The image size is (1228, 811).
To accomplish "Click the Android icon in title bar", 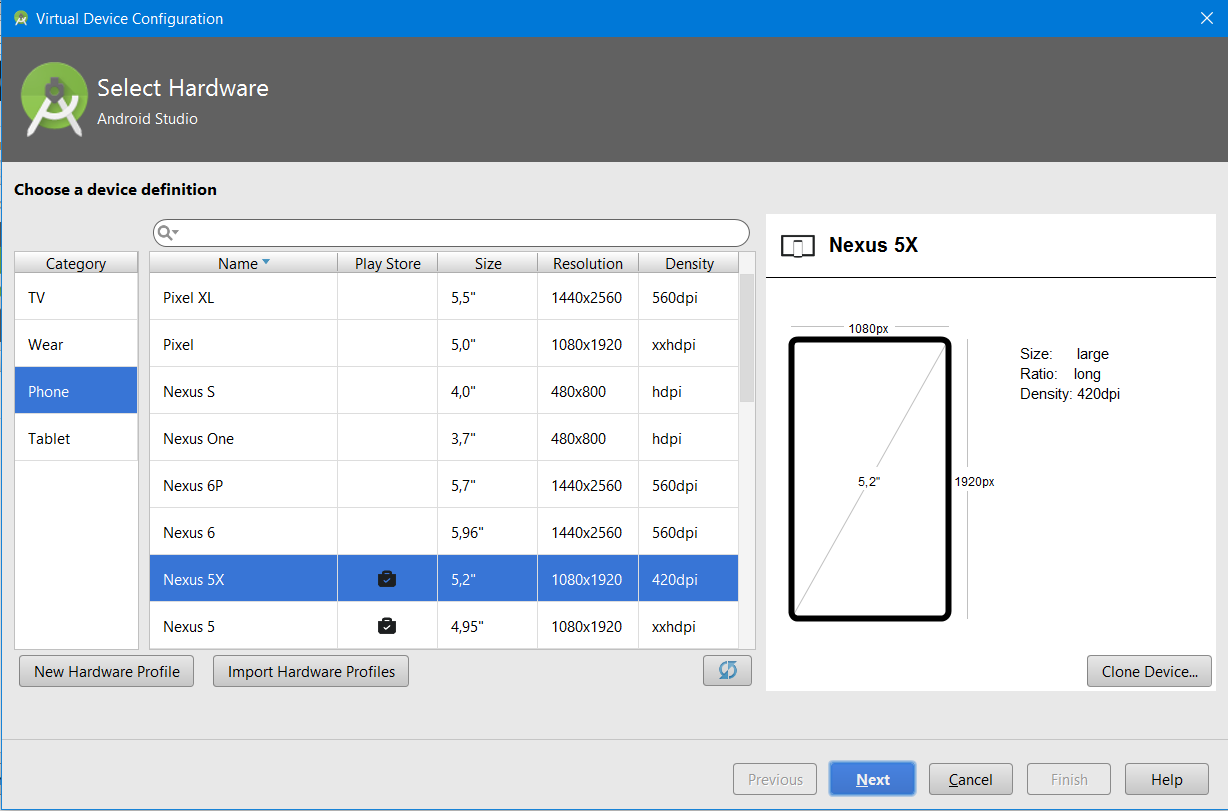I will (x=20, y=19).
